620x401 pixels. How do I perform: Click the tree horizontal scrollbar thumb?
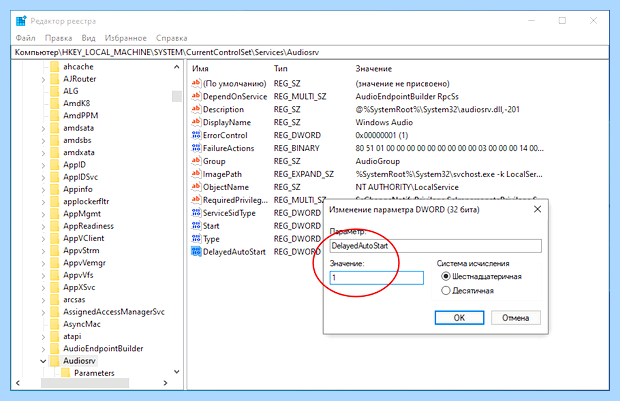click(x=85, y=383)
